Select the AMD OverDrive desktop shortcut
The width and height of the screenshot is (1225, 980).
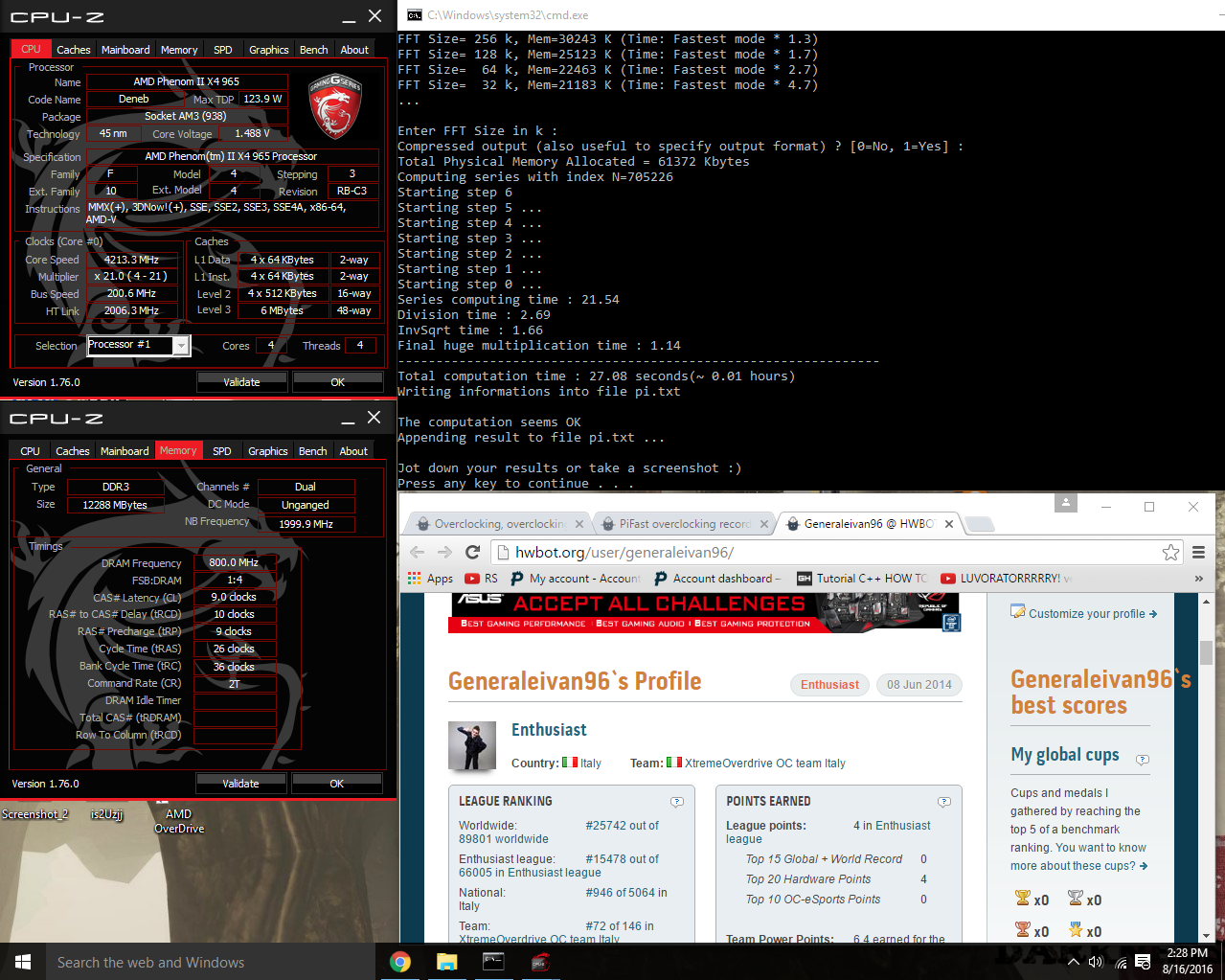tap(179, 821)
